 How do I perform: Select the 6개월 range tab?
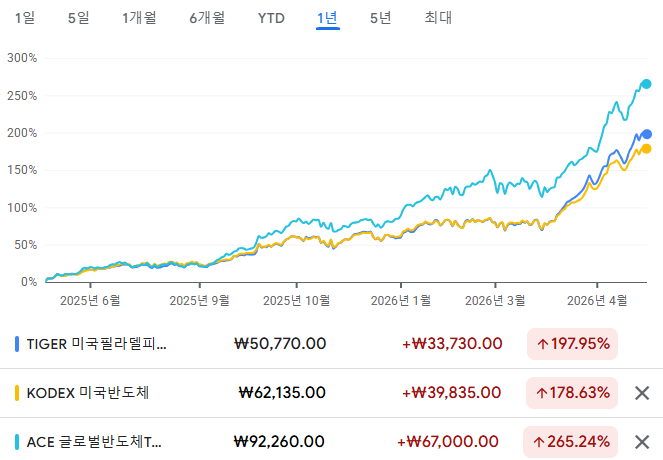tap(207, 18)
